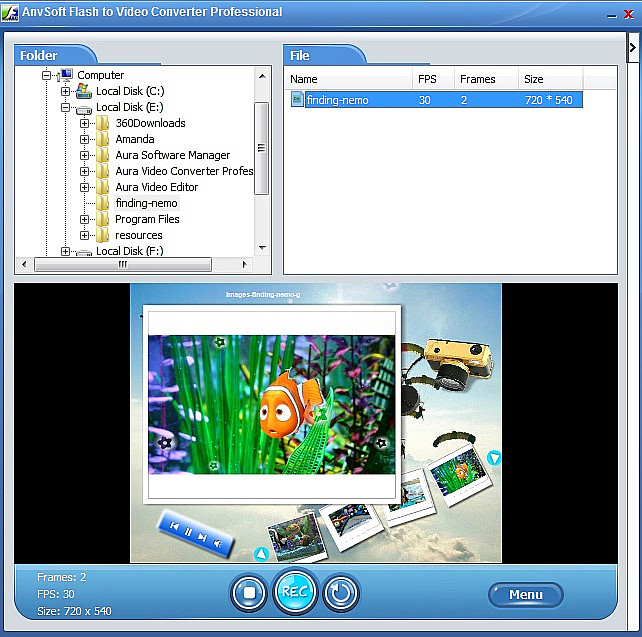Click the Aura Software Manager folder icon
Viewport: 642px width, 637px height.
click(x=102, y=155)
